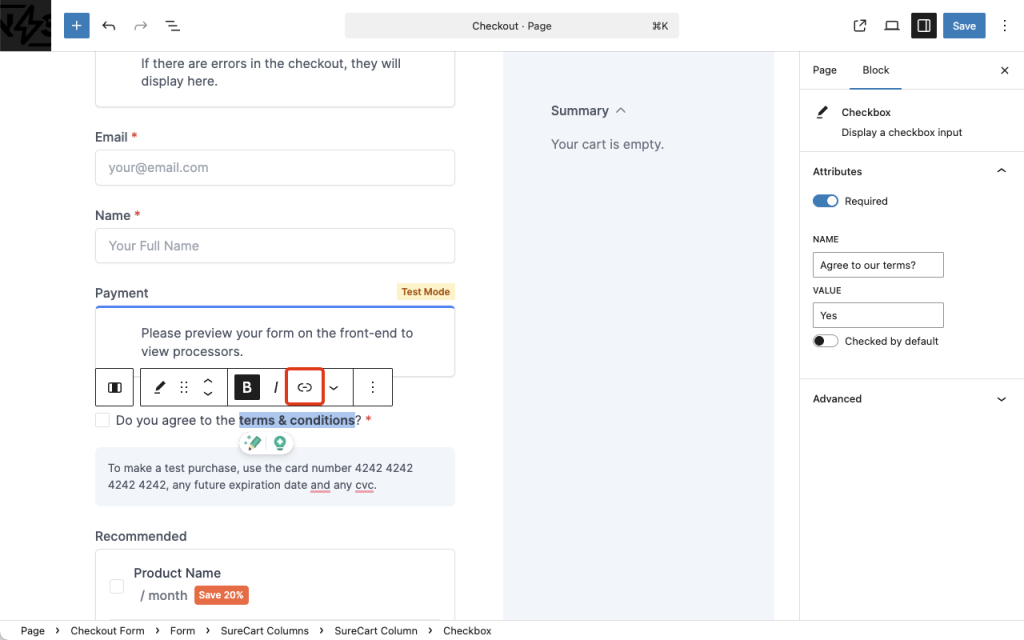Open the Document Overview list view
Image resolution: width=1024 pixels, height=640 pixels.
point(172,25)
